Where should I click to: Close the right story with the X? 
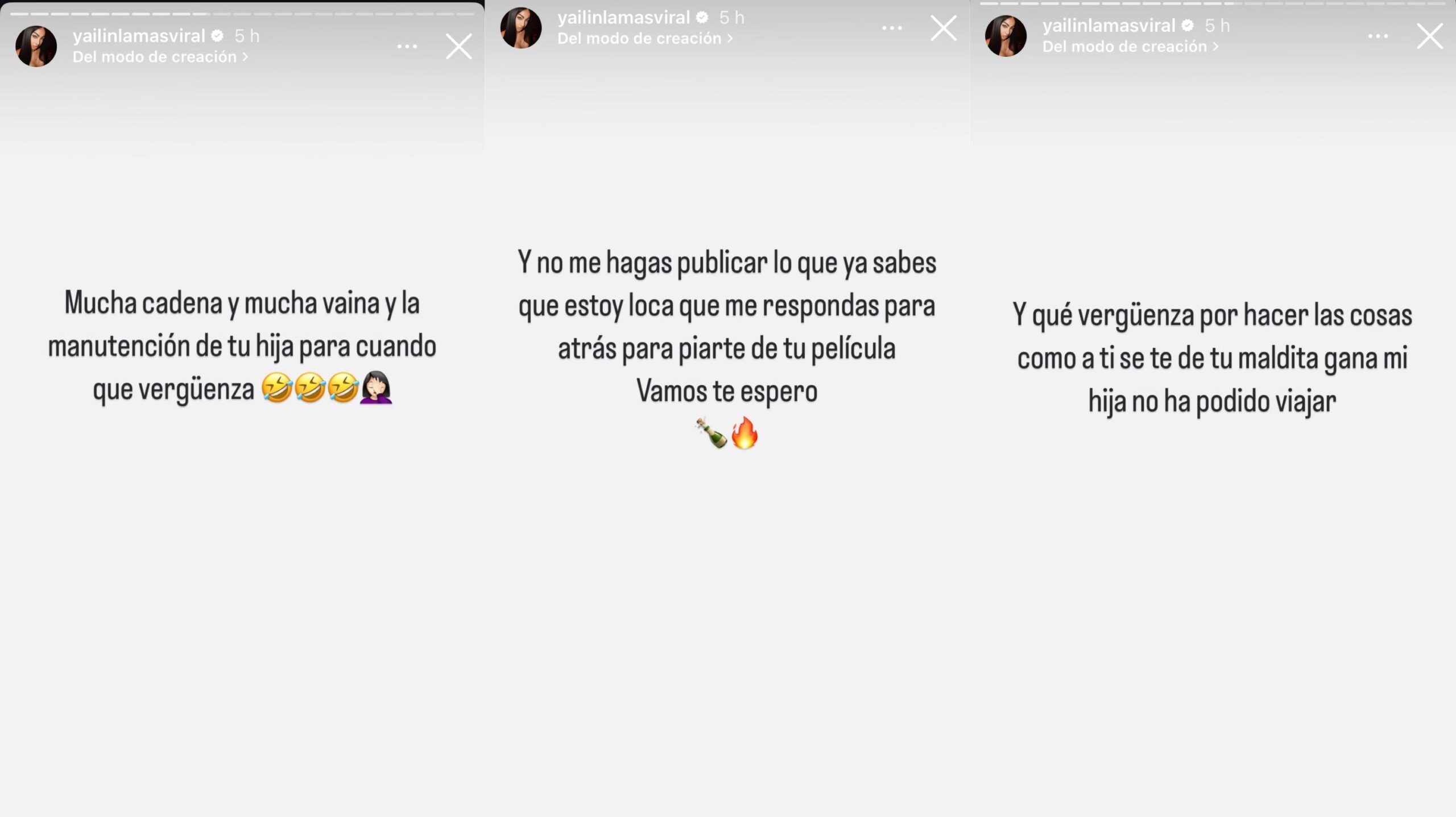[x=1430, y=36]
